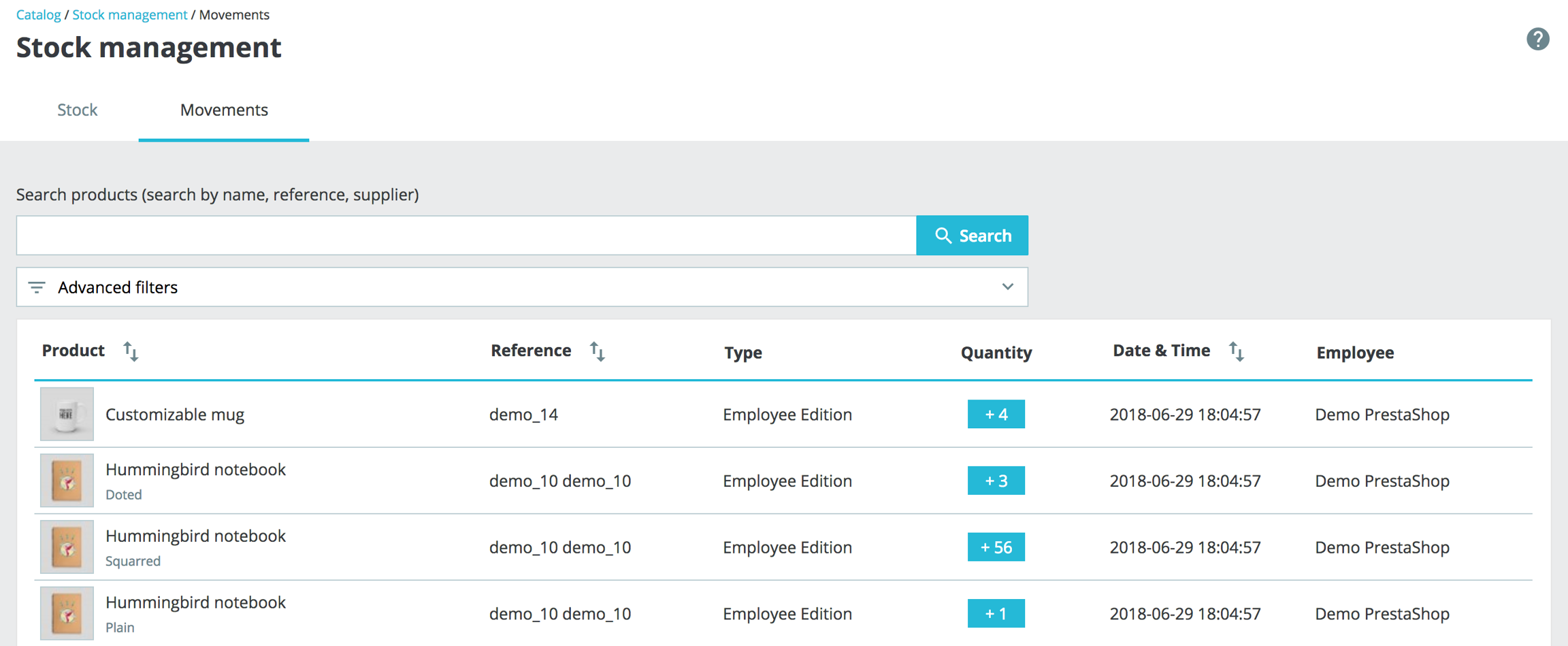Click the Doted Hummingbird notebook thumbnail
This screenshot has height=646, width=1568.
[x=67, y=481]
